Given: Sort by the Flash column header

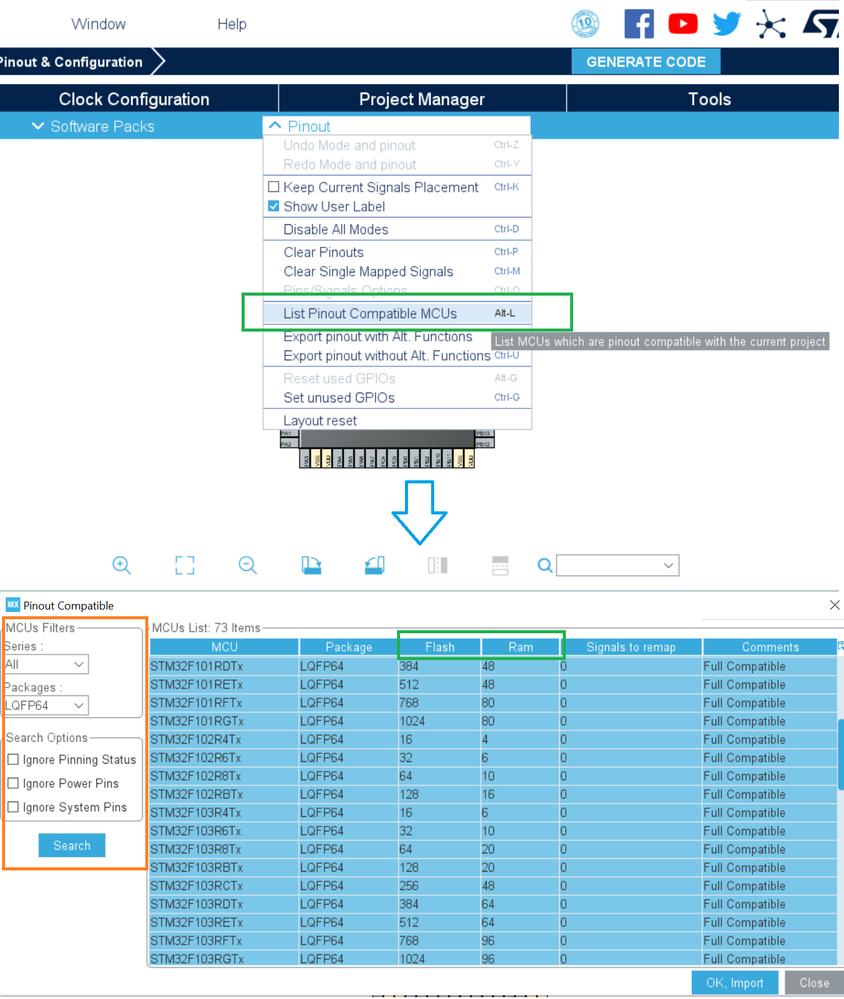Looking at the screenshot, I should [x=440, y=647].
